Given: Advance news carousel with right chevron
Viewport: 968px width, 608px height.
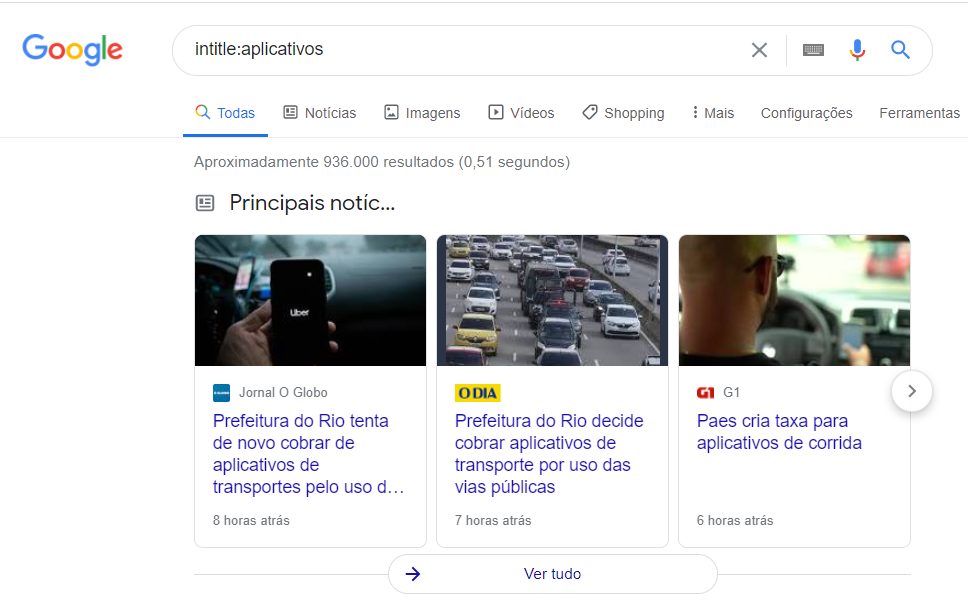Looking at the screenshot, I should [x=912, y=391].
